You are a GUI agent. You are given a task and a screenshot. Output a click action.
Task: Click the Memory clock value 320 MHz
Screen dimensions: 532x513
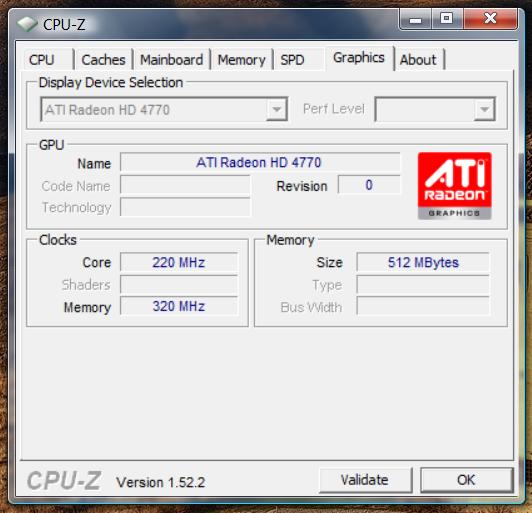[x=179, y=306]
